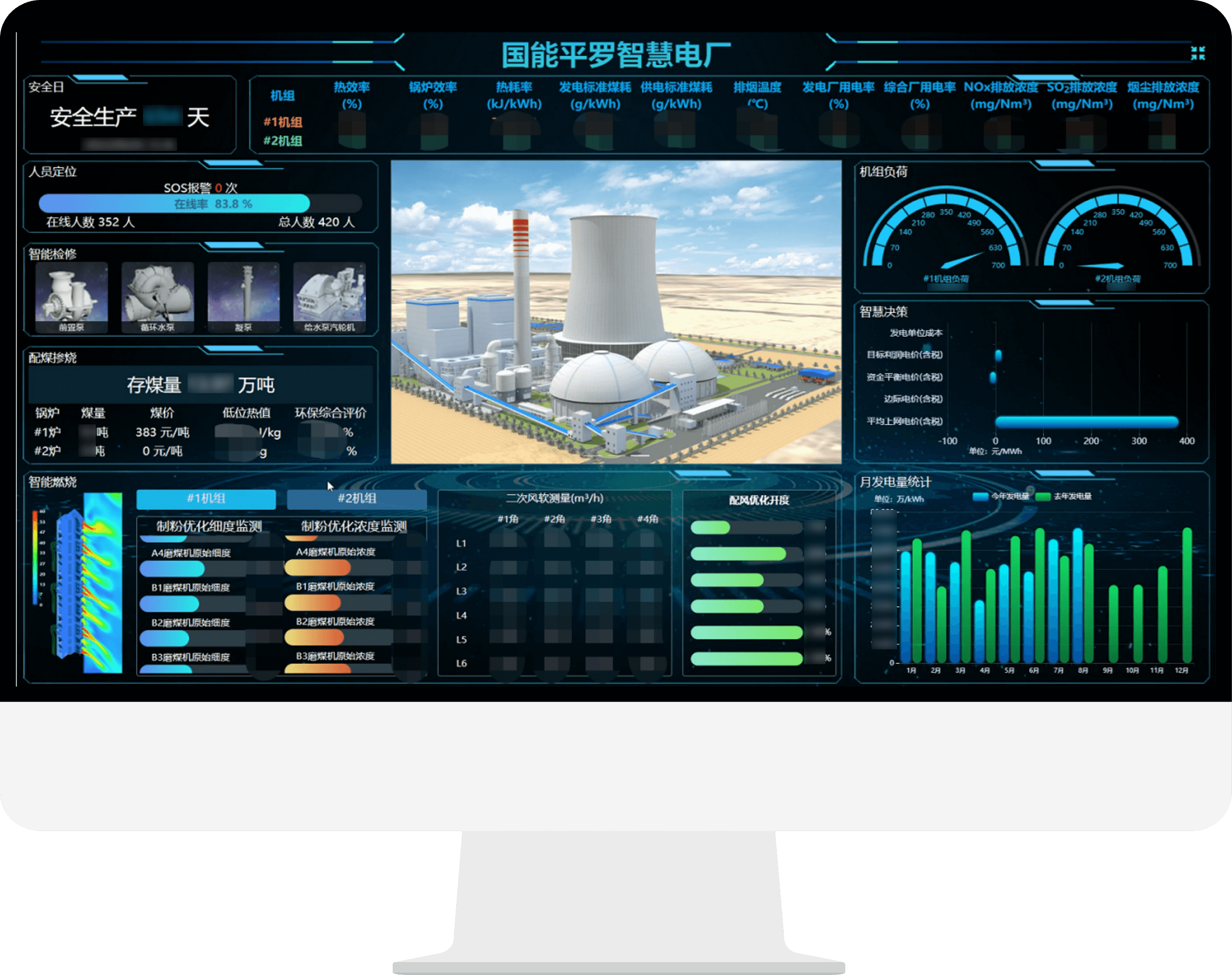The height and width of the screenshot is (975, 1232).
Task: Click the 383 元/吨 coal price value
Action: click(162, 432)
